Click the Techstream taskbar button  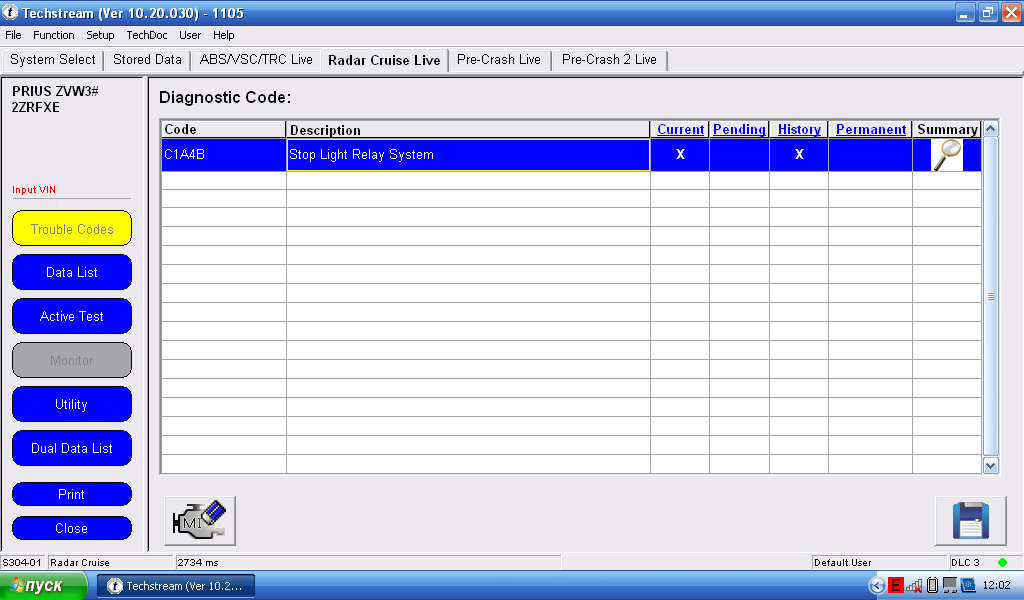click(x=176, y=586)
